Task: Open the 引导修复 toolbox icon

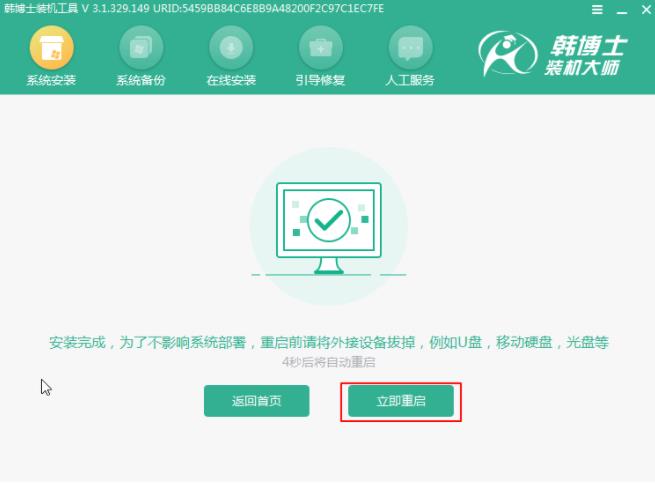Action: click(320, 48)
